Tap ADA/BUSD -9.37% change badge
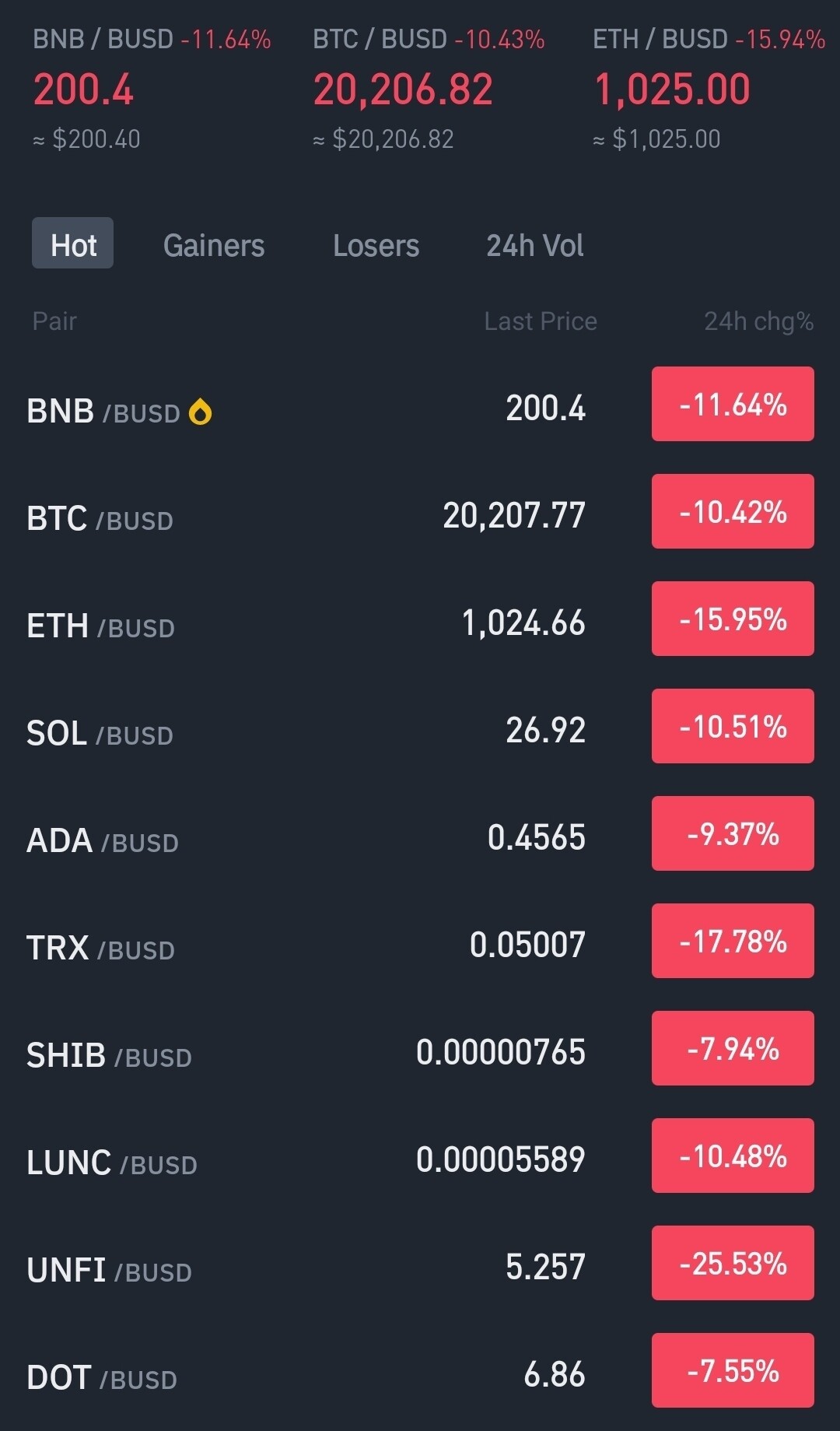Screen dimensions: 840x1431 pos(733,834)
